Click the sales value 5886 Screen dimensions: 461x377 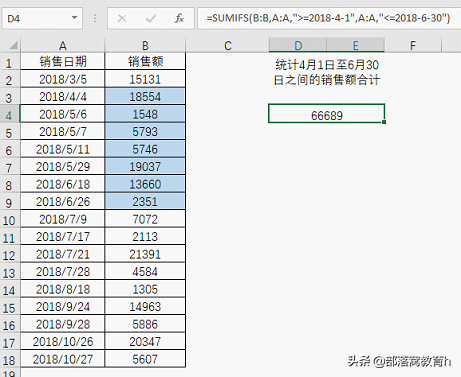[145, 324]
